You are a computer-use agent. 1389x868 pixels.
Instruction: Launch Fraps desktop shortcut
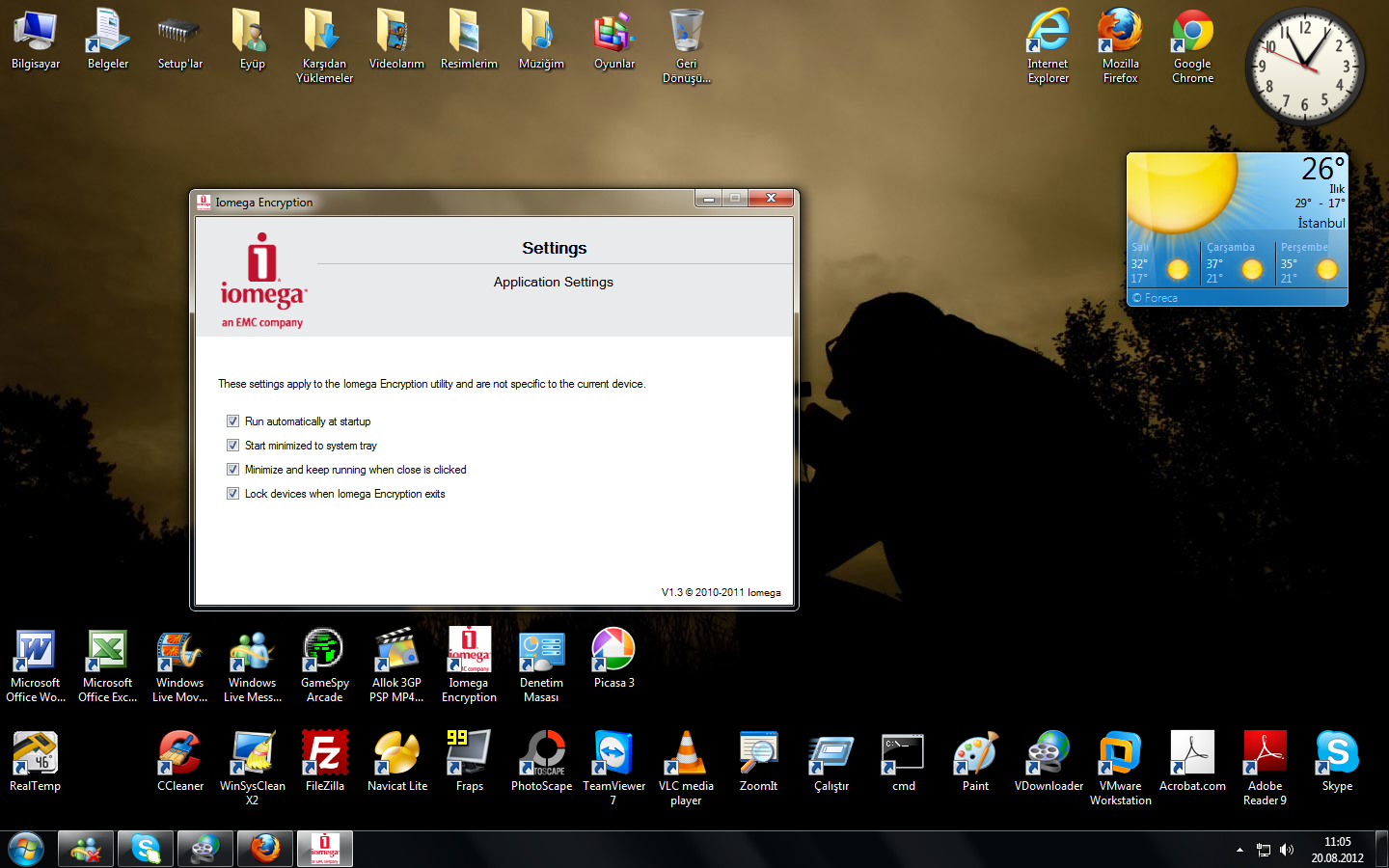[x=469, y=762]
